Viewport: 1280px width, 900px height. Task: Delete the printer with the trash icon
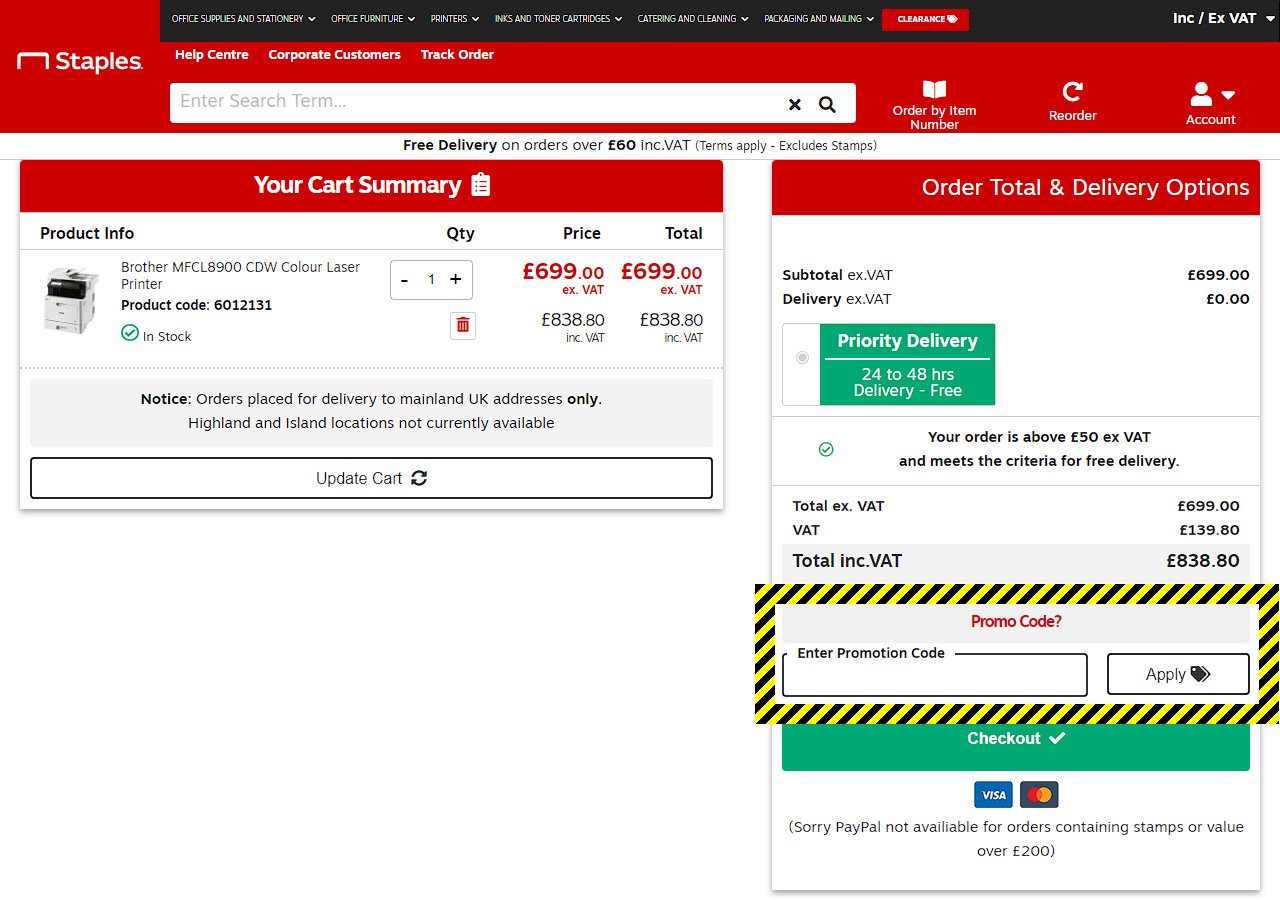(x=462, y=325)
